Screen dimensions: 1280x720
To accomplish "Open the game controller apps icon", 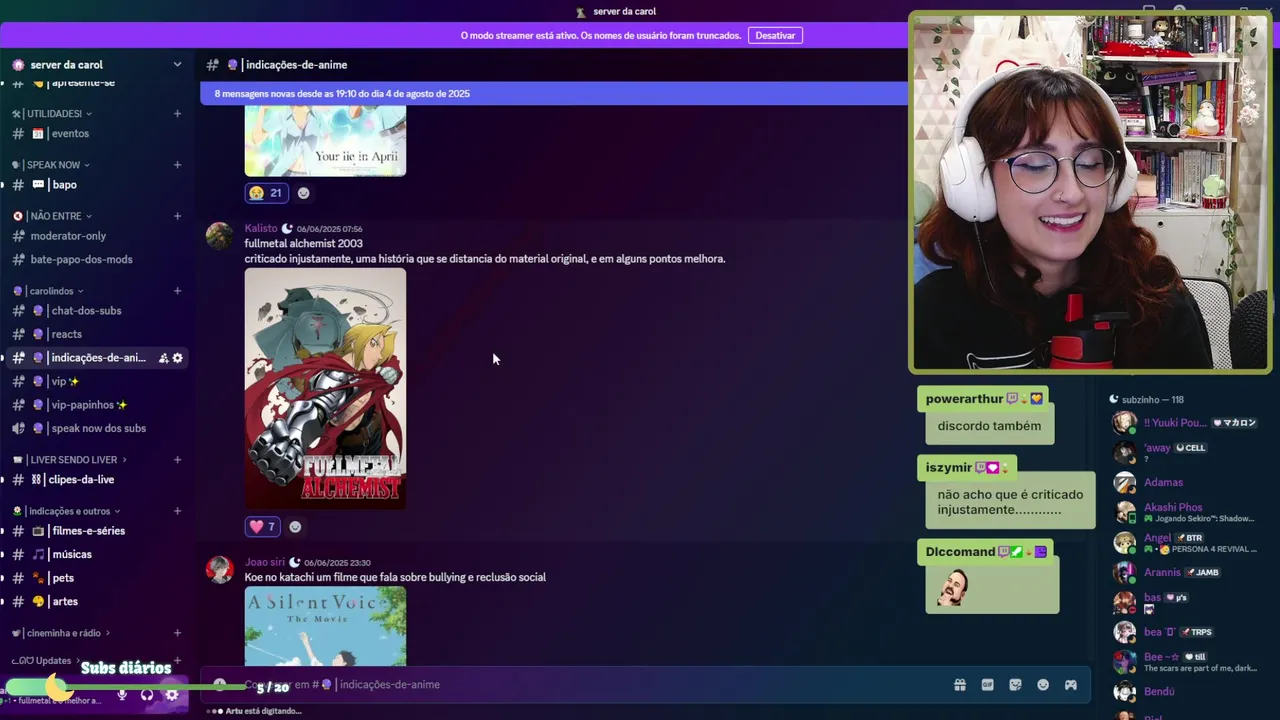I will (x=1070, y=685).
